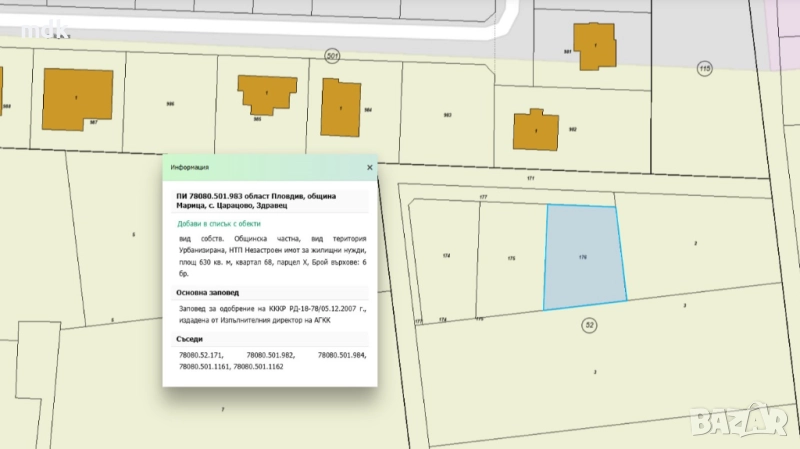This screenshot has height=449, width=800.
Task: Click the circled 501 district marker
Action: pyautogui.click(x=332, y=55)
